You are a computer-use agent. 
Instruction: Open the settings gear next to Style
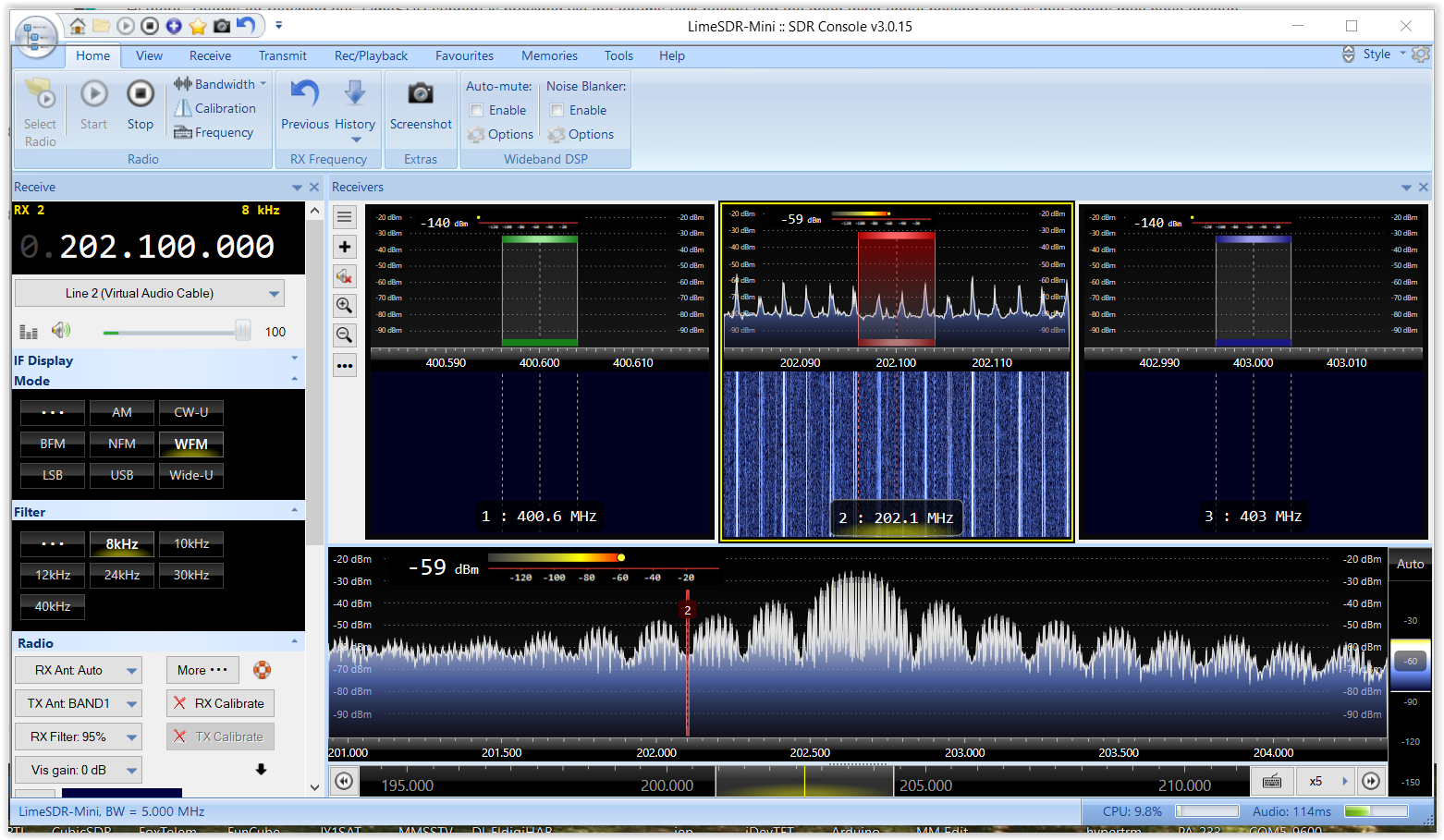click(1421, 55)
